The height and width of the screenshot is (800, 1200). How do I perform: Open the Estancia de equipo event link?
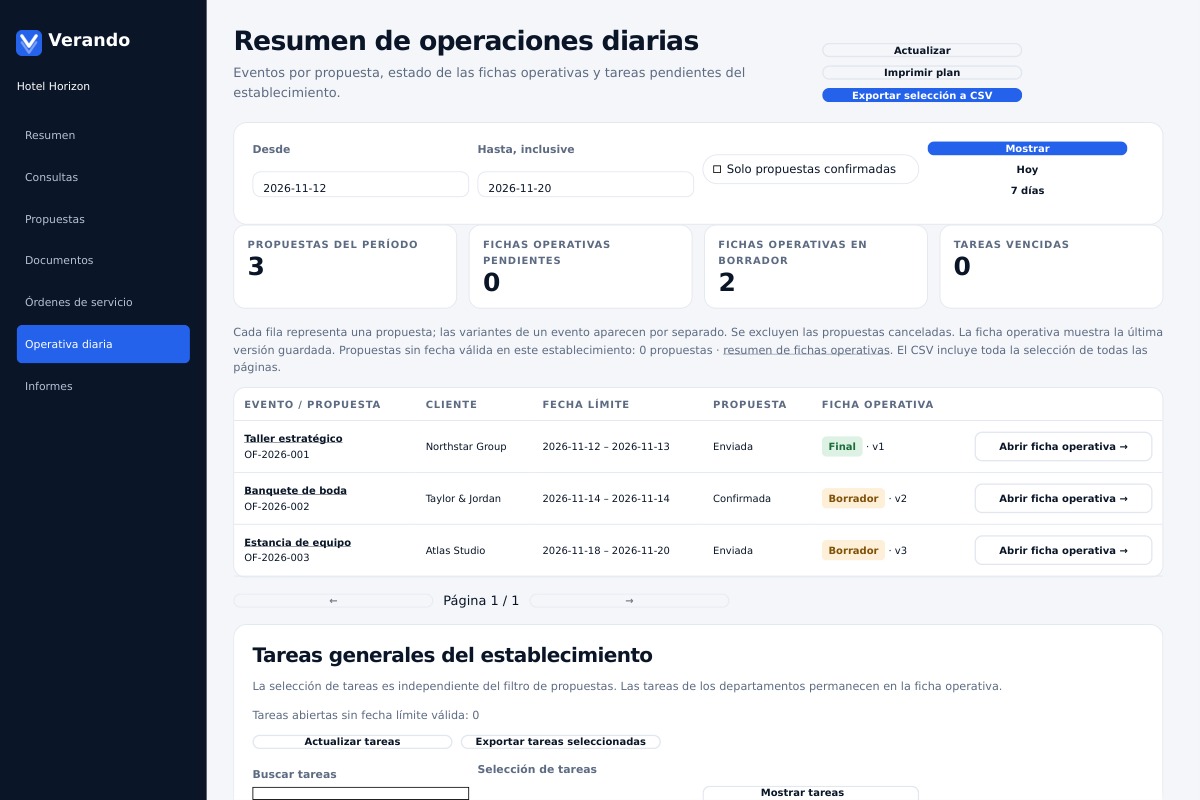(297, 542)
